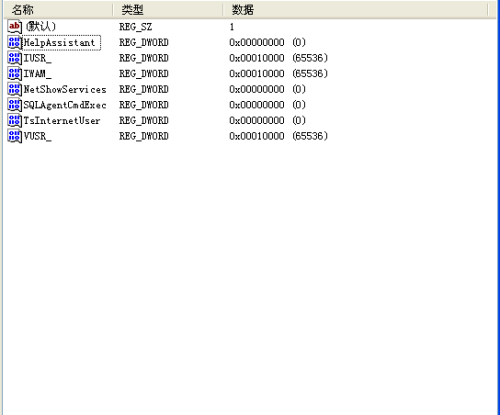Select the NetShowServices entry name

coord(65,89)
